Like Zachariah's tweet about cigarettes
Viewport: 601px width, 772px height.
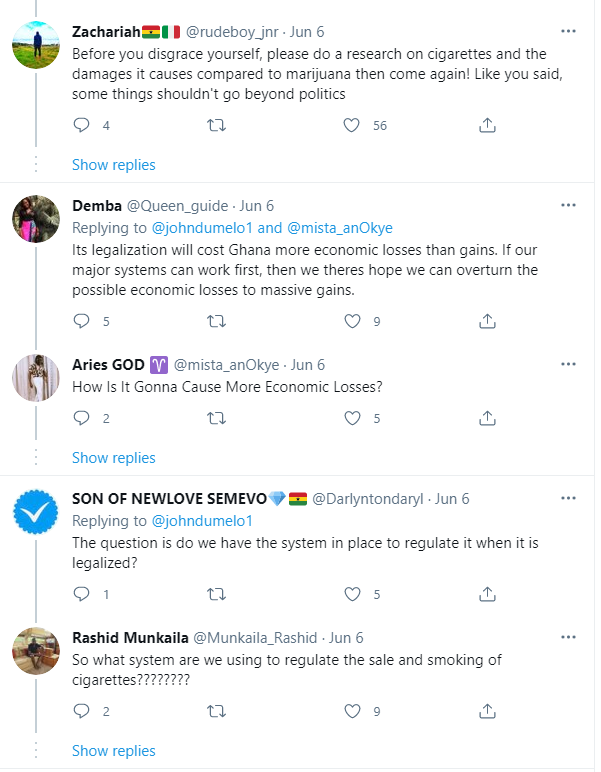click(x=352, y=125)
